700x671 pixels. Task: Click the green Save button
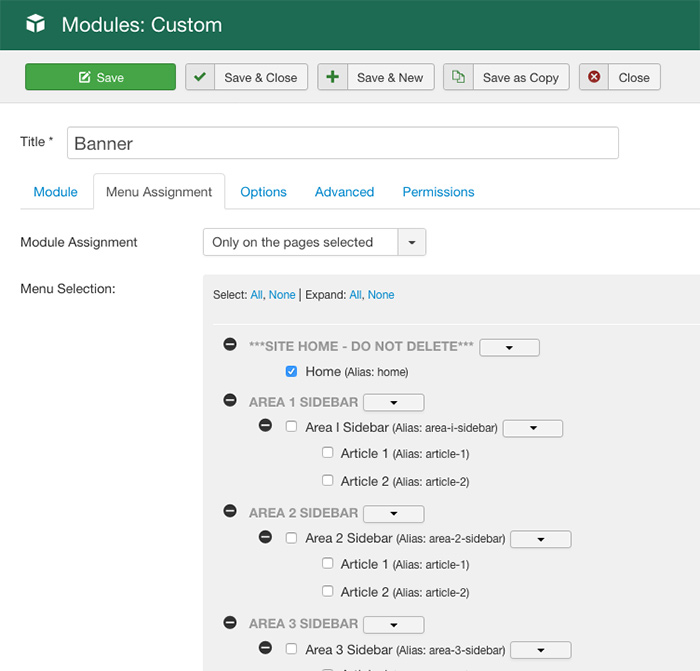[100, 77]
